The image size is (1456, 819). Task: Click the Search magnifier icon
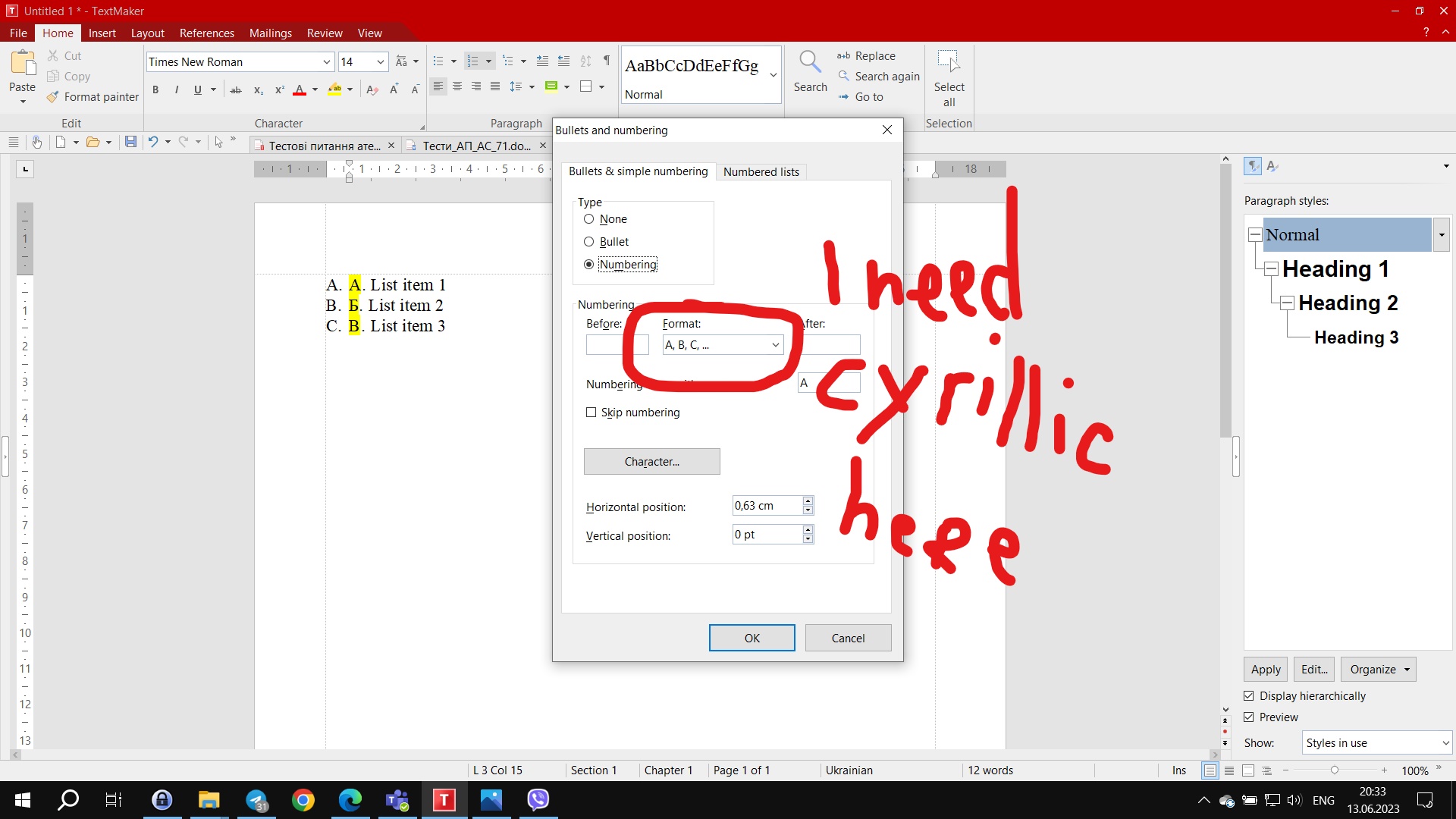coord(810,62)
